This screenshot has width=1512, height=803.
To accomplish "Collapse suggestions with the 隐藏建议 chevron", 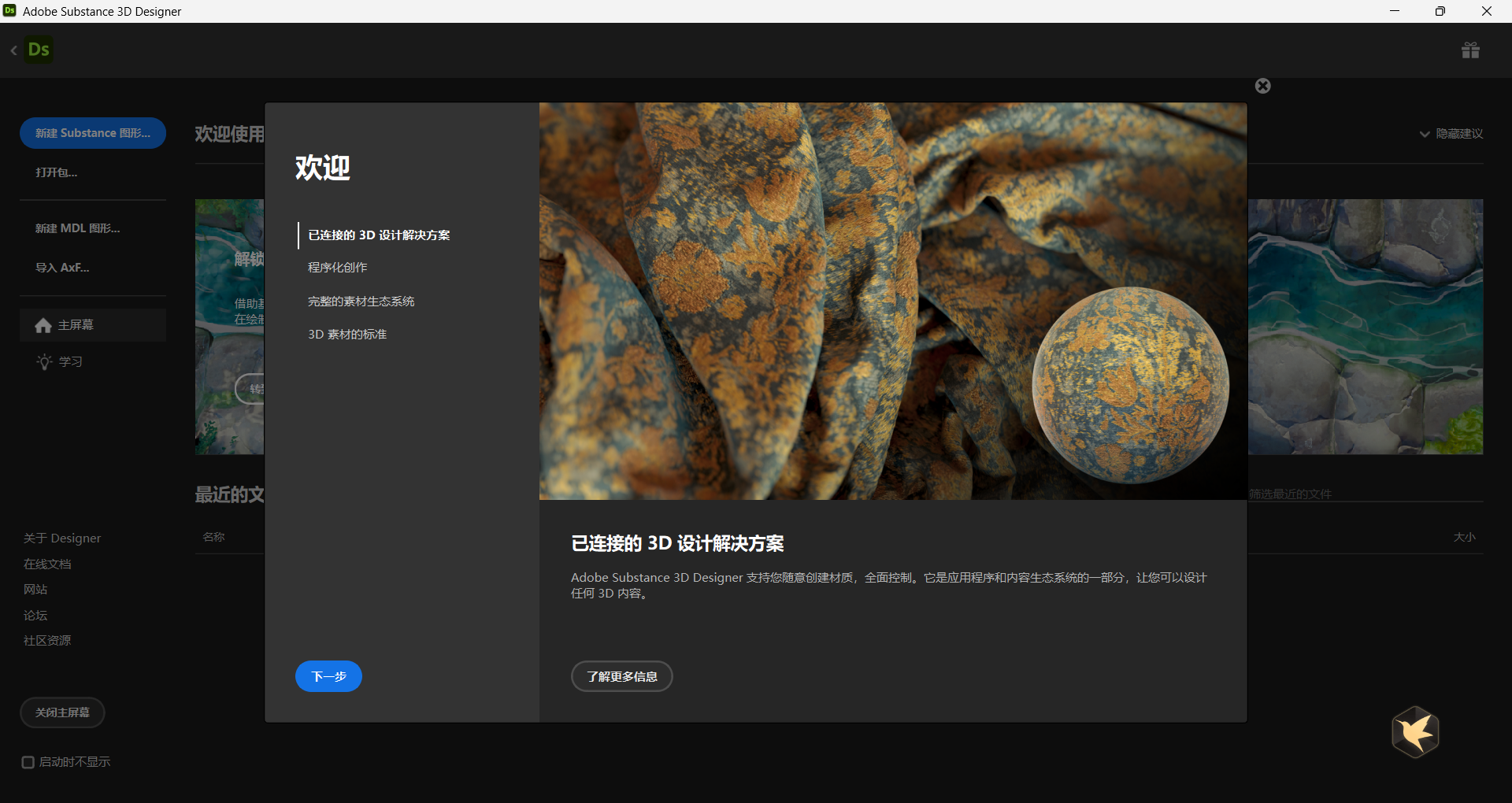I will (x=1424, y=134).
